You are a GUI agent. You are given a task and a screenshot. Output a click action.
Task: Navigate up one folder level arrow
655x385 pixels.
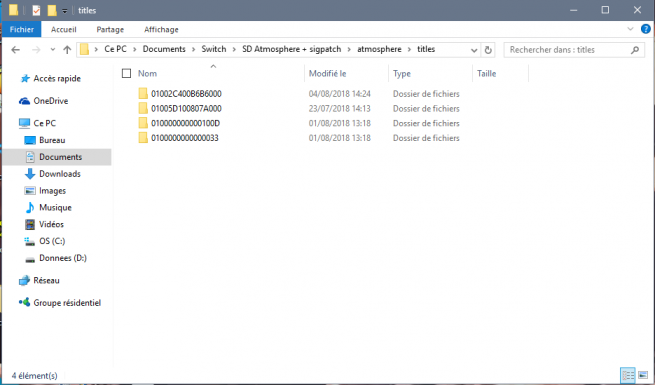[x=67, y=50]
